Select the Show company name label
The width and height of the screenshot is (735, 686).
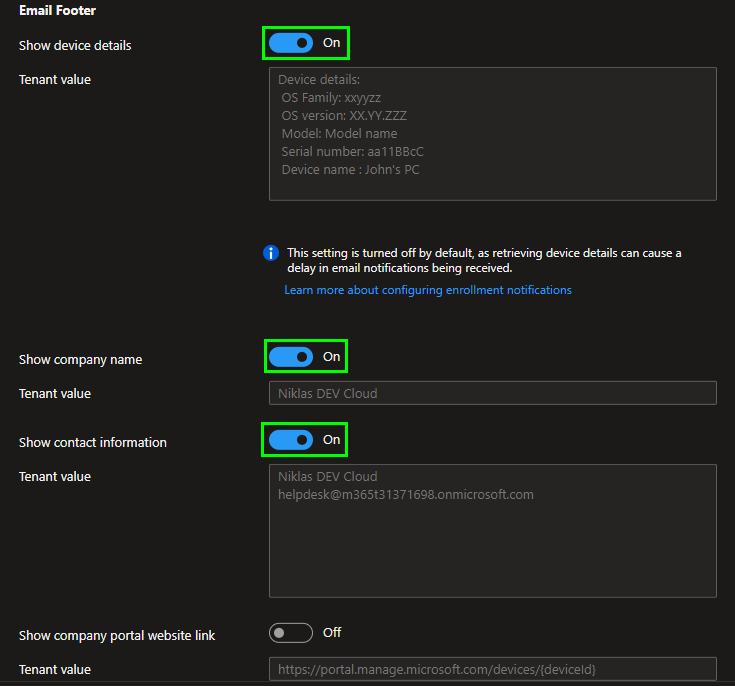[80, 360]
